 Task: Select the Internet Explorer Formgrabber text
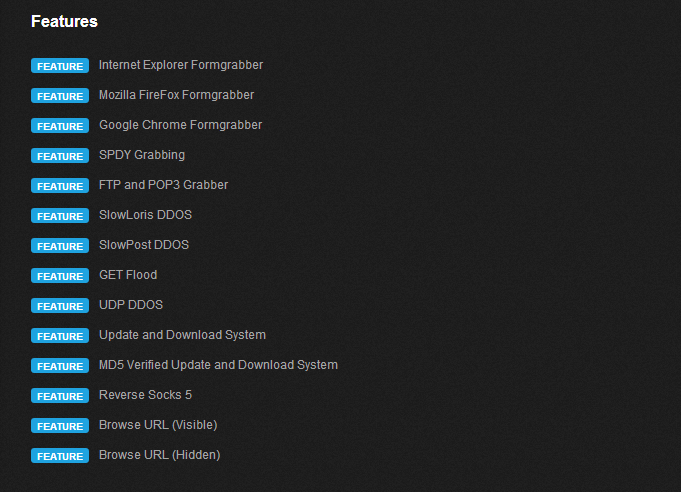coord(181,65)
